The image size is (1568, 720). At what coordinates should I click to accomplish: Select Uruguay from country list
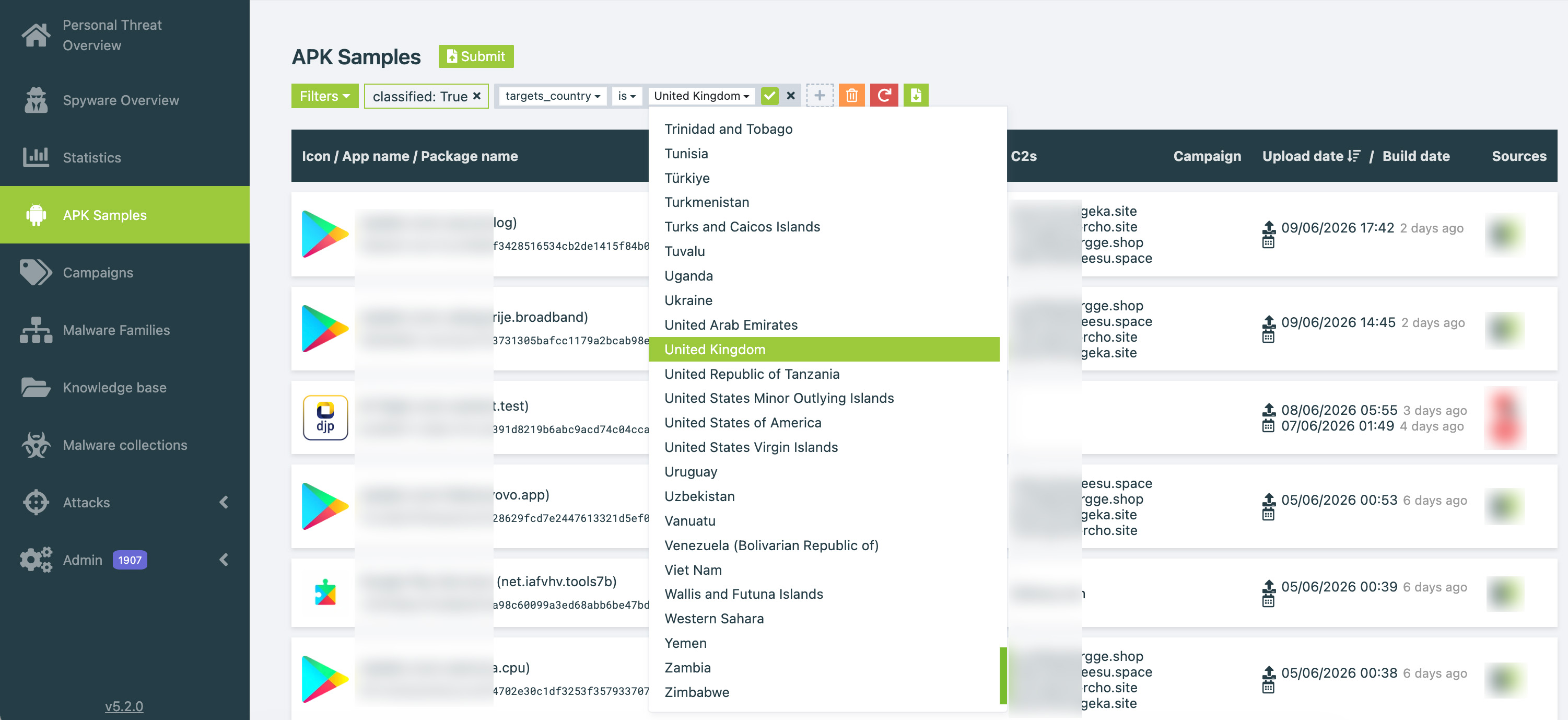[824, 471]
